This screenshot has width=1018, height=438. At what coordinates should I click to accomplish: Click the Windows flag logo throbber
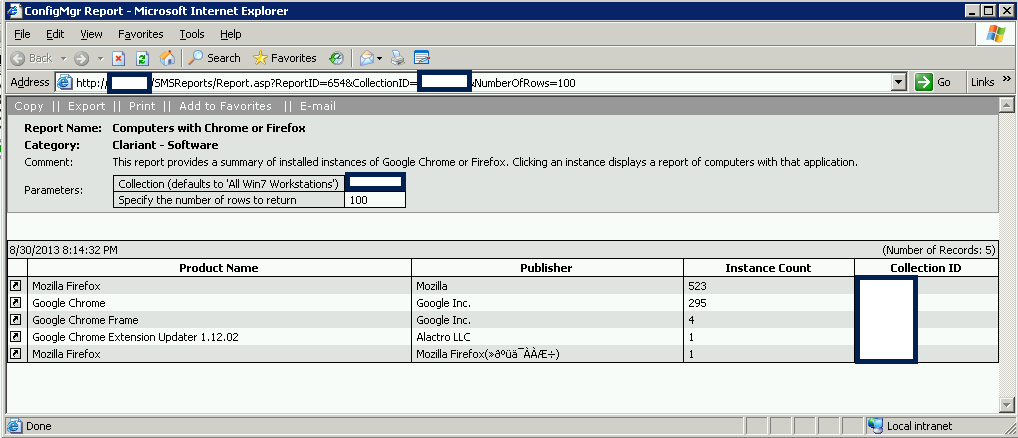pos(996,34)
